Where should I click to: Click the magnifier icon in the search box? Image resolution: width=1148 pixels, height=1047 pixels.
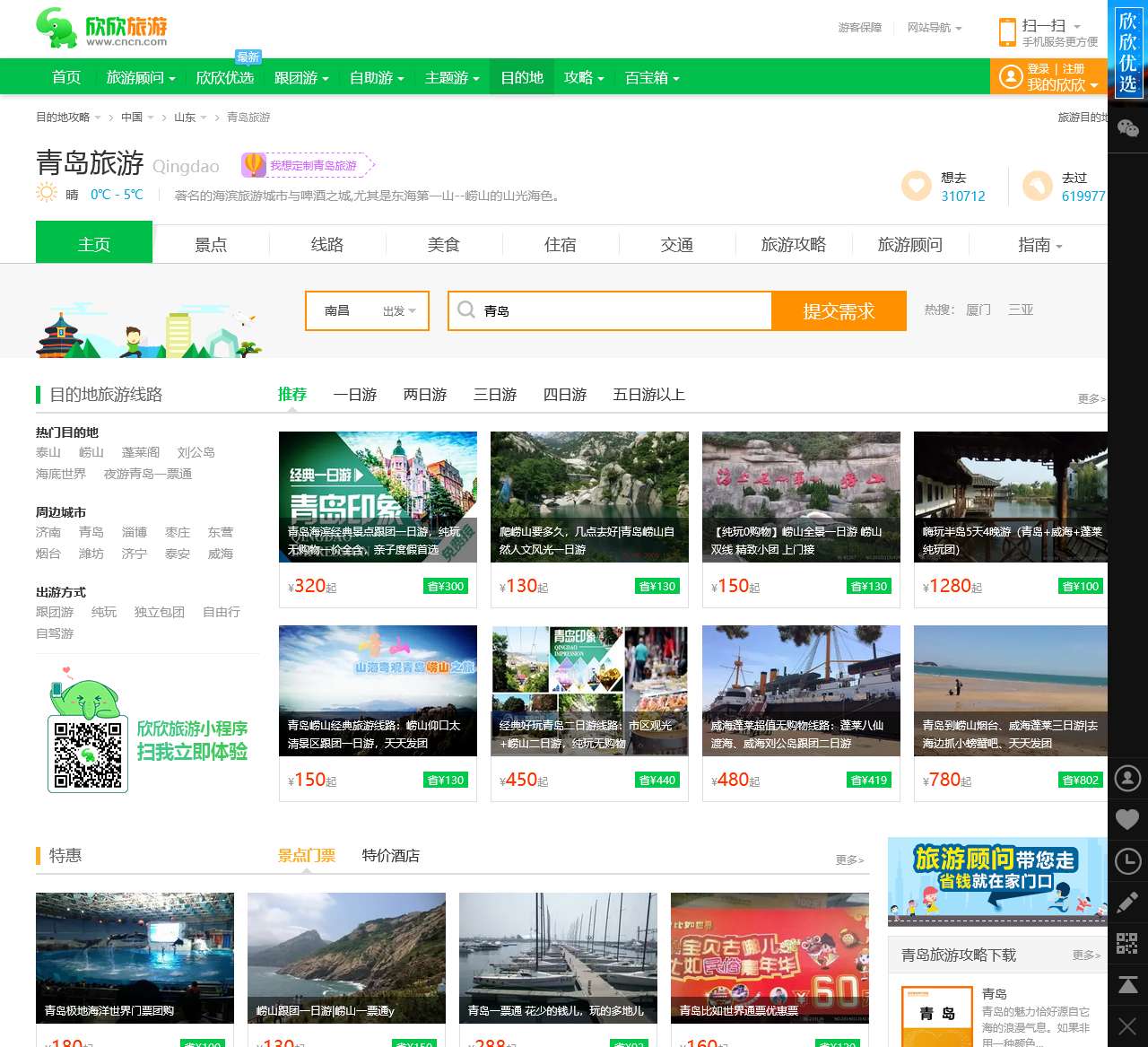tap(467, 310)
